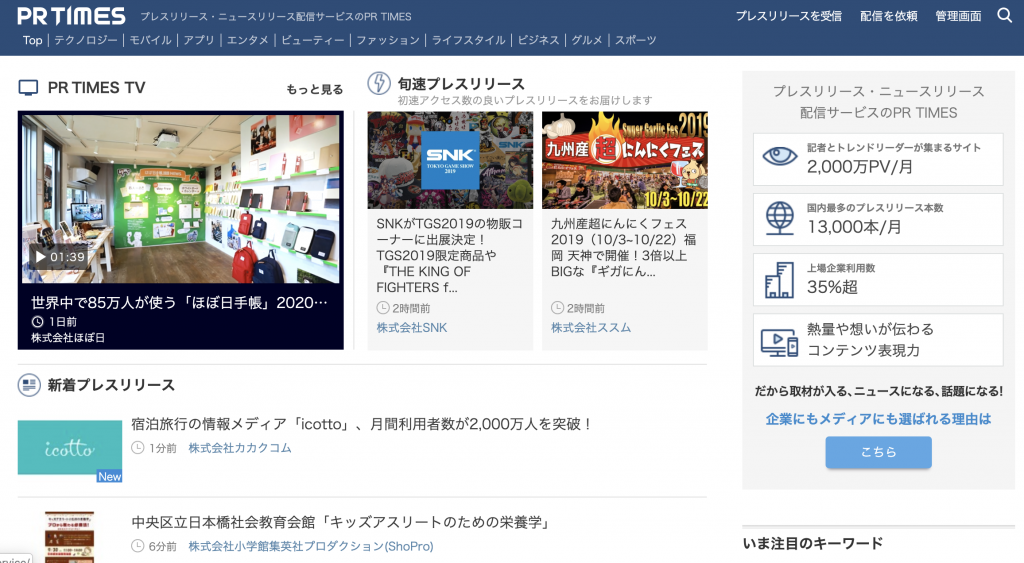Open the Top navigation item
This screenshot has height=563, width=1024.
tap(33, 40)
